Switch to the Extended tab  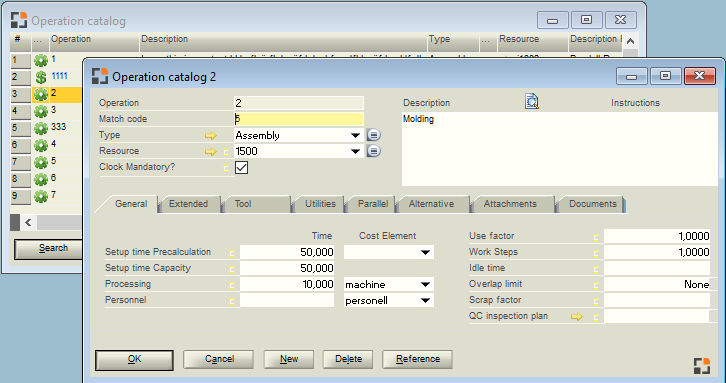coord(188,204)
